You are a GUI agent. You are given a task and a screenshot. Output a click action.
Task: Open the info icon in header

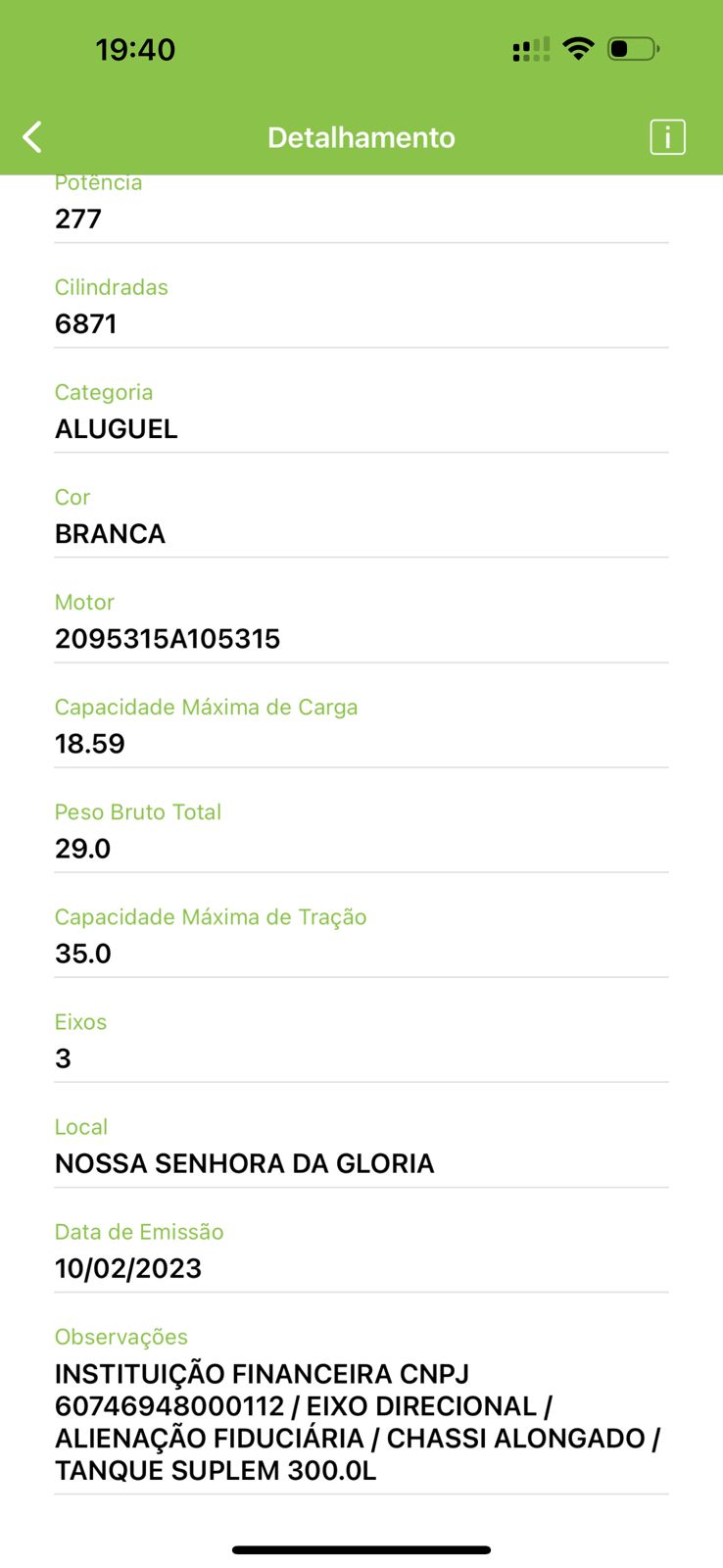(x=667, y=137)
